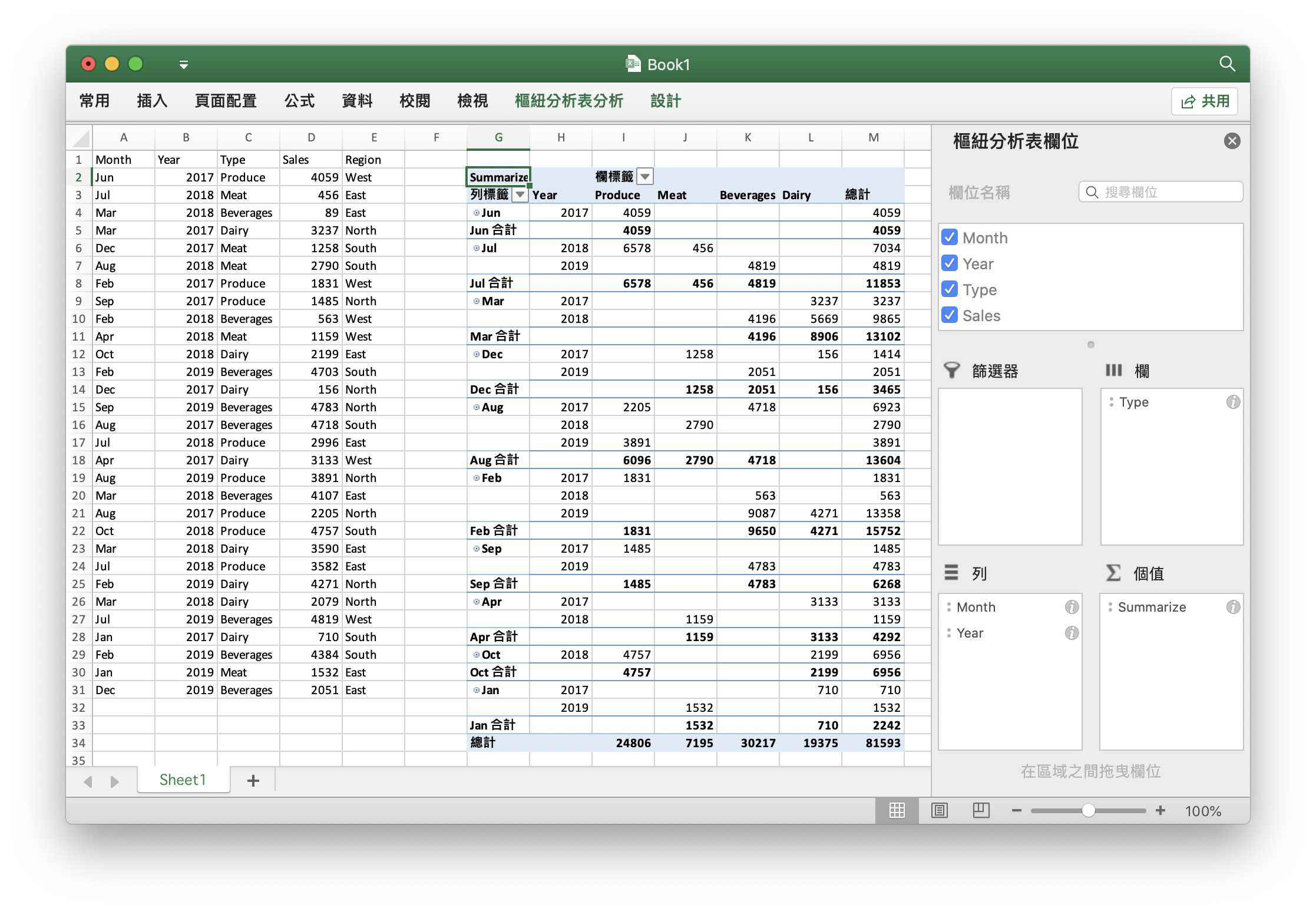Image resolution: width=1316 pixels, height=911 pixels.
Task: Switch to Page Layout view icon
Action: pyautogui.click(x=939, y=811)
